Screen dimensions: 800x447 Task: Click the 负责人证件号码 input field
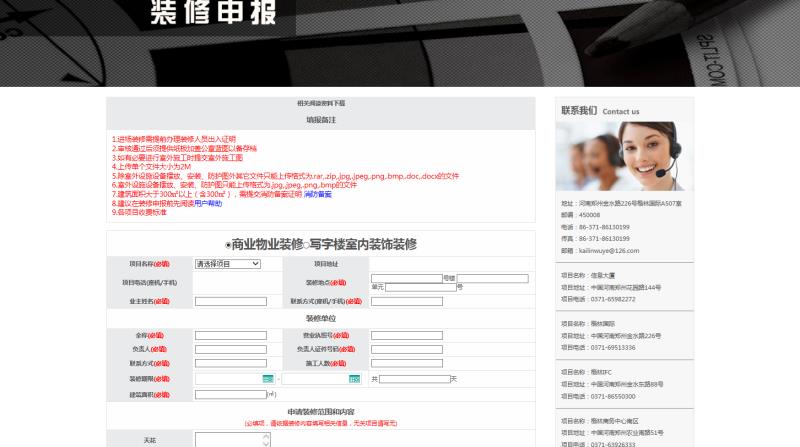[406, 350]
